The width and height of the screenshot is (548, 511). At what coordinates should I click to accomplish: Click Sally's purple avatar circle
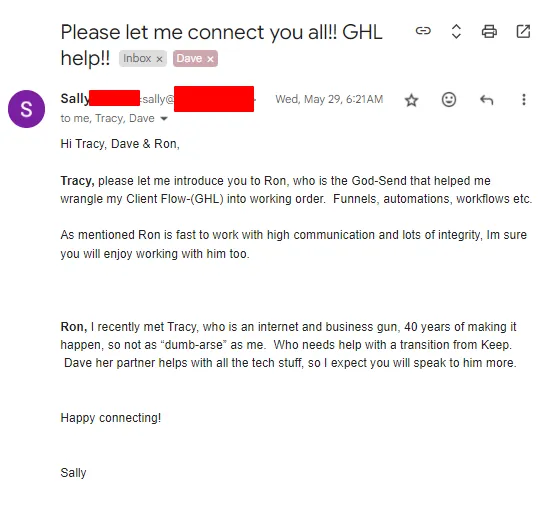27,109
